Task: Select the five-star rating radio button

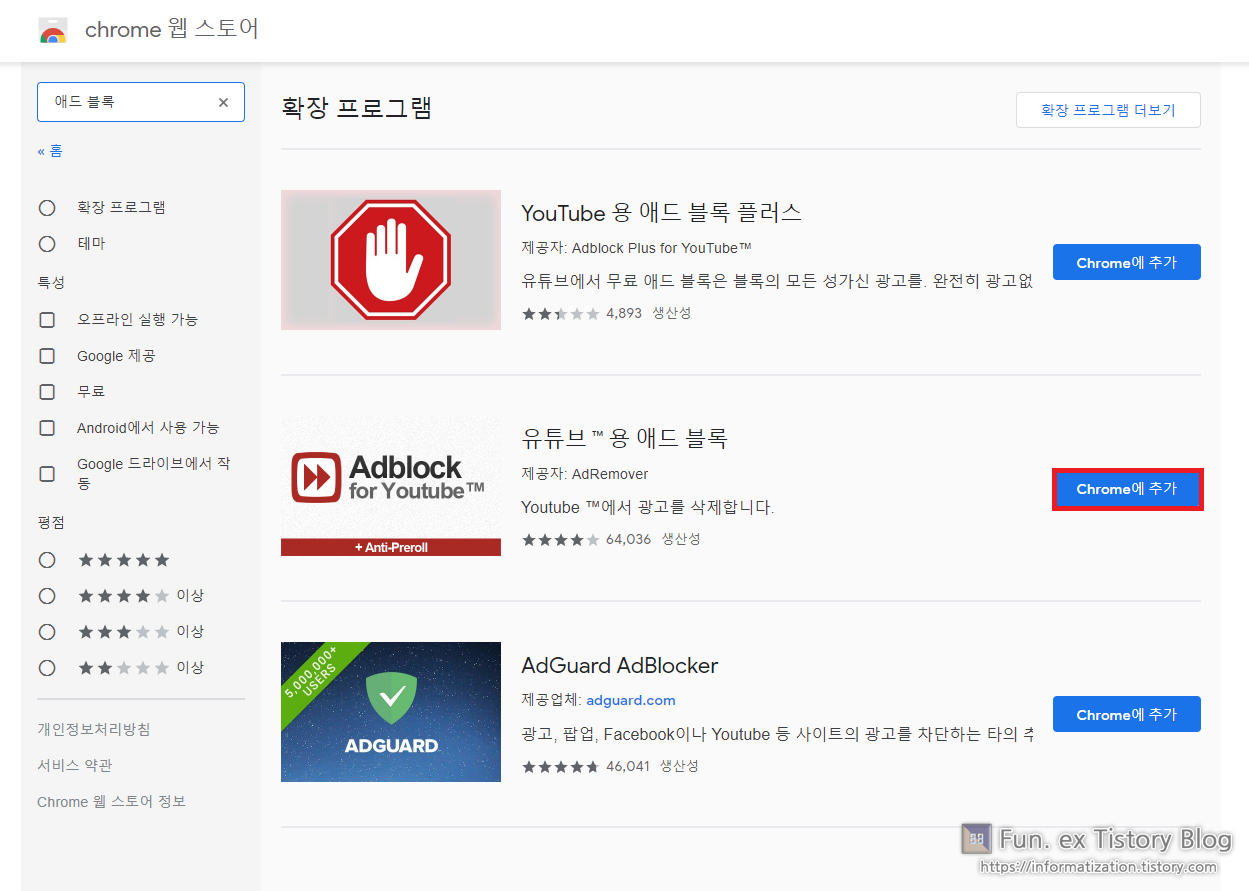Action: [x=47, y=560]
